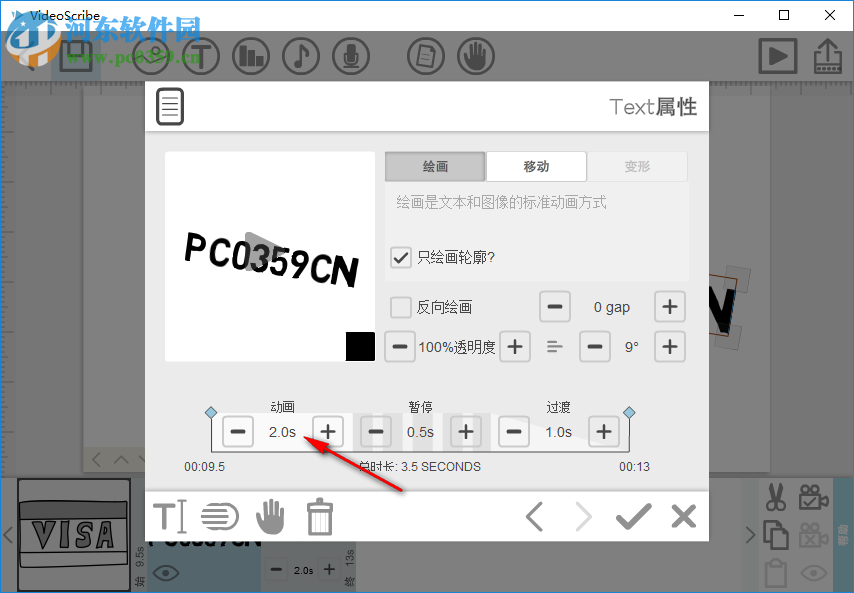
Task: Open the voiceover microphone tool
Action: click(351, 56)
